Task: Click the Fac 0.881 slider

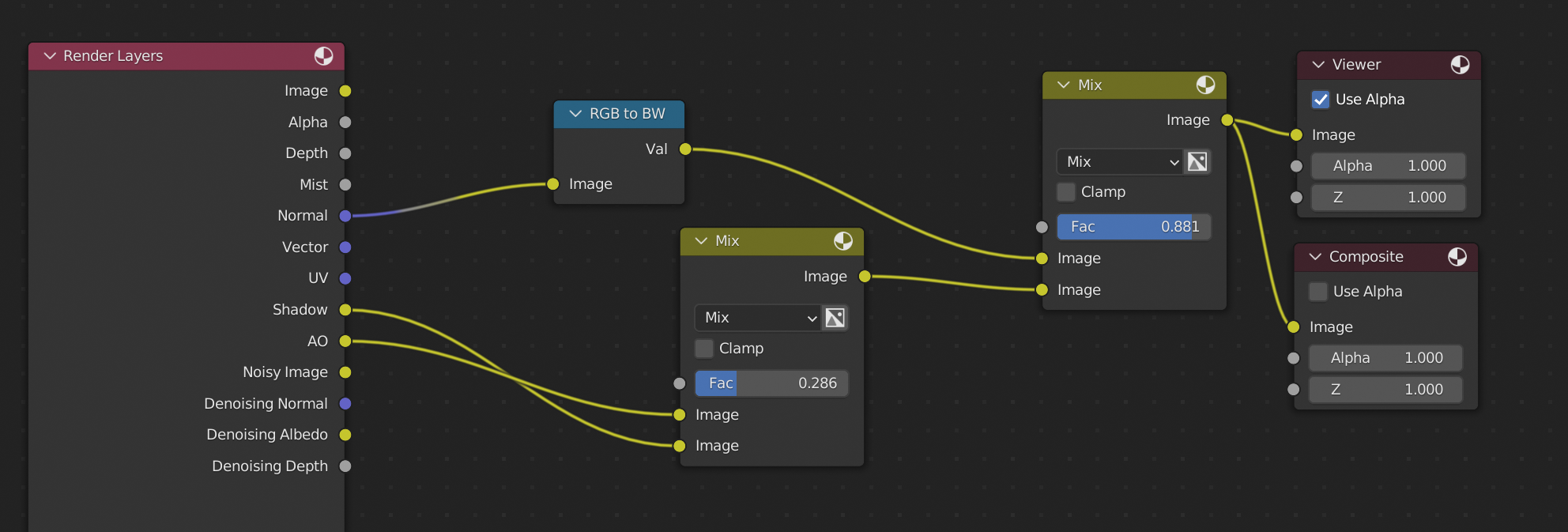Action: point(1133,227)
